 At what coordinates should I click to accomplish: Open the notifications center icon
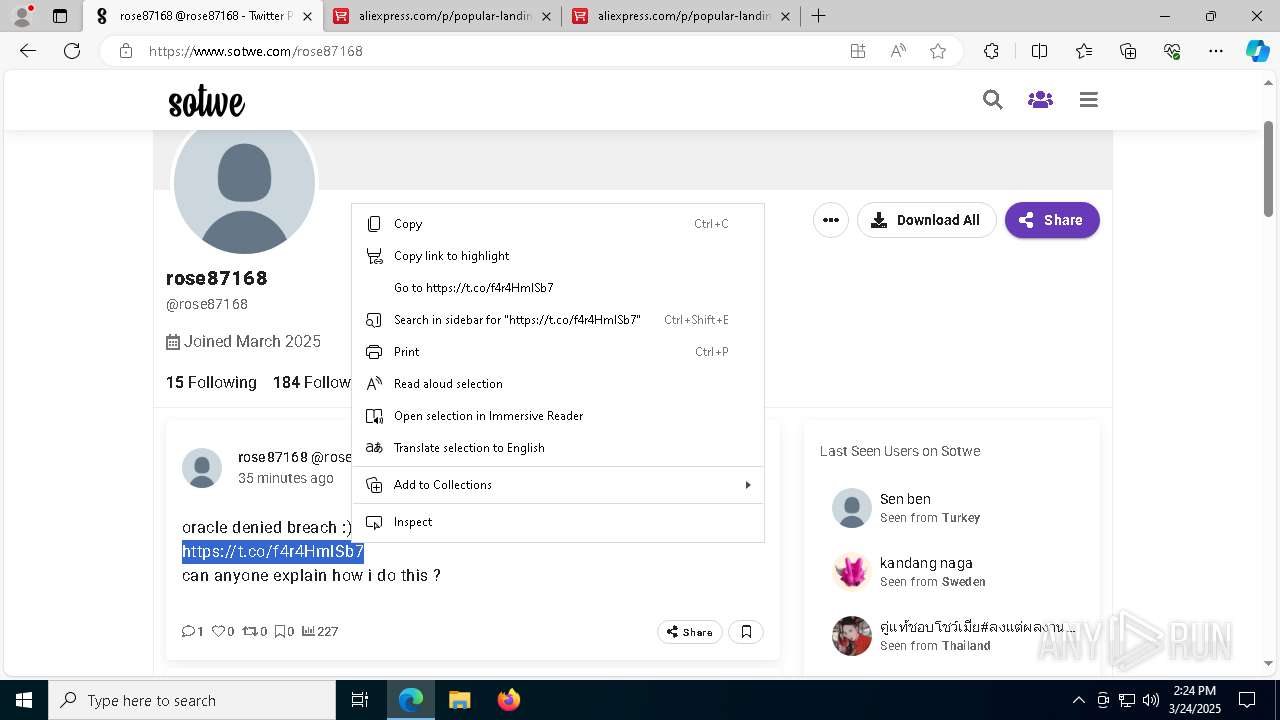pyautogui.click(x=1247, y=700)
